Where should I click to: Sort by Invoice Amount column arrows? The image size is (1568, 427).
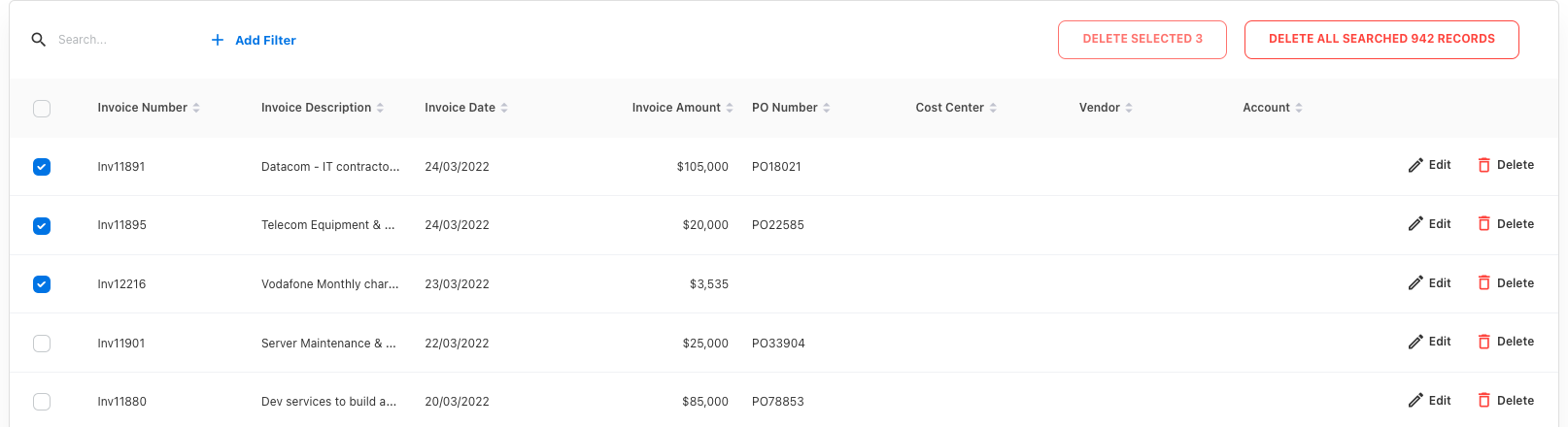(x=730, y=108)
